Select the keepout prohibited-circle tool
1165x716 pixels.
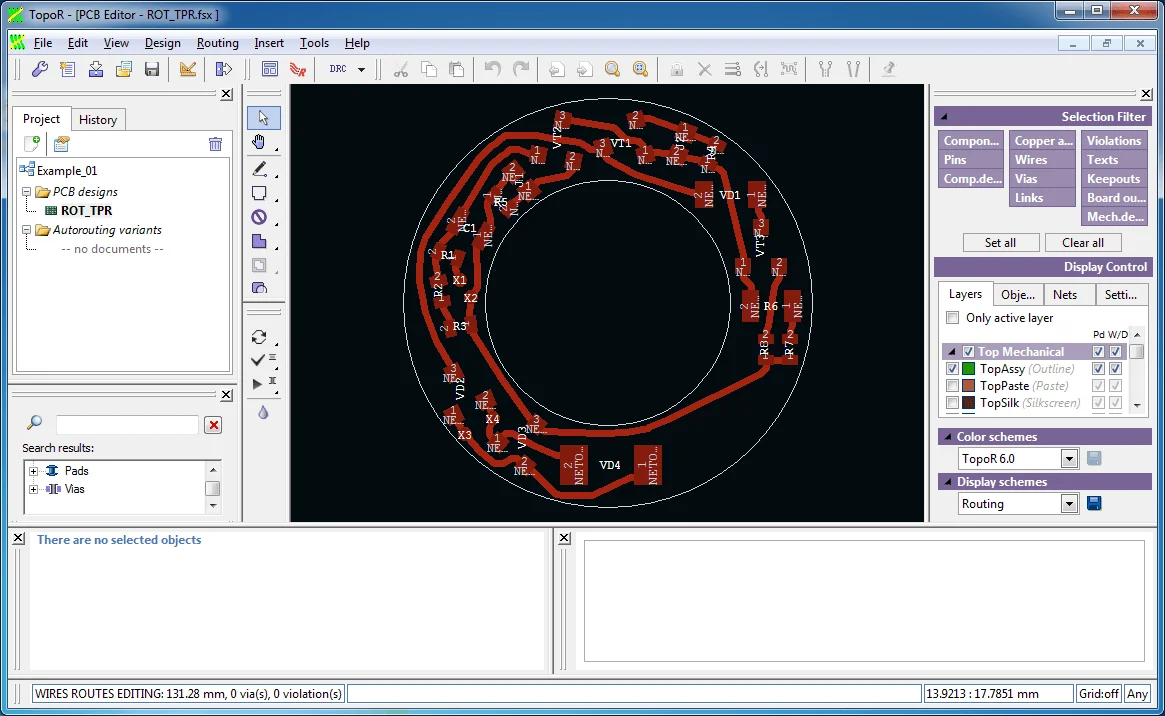[259, 217]
